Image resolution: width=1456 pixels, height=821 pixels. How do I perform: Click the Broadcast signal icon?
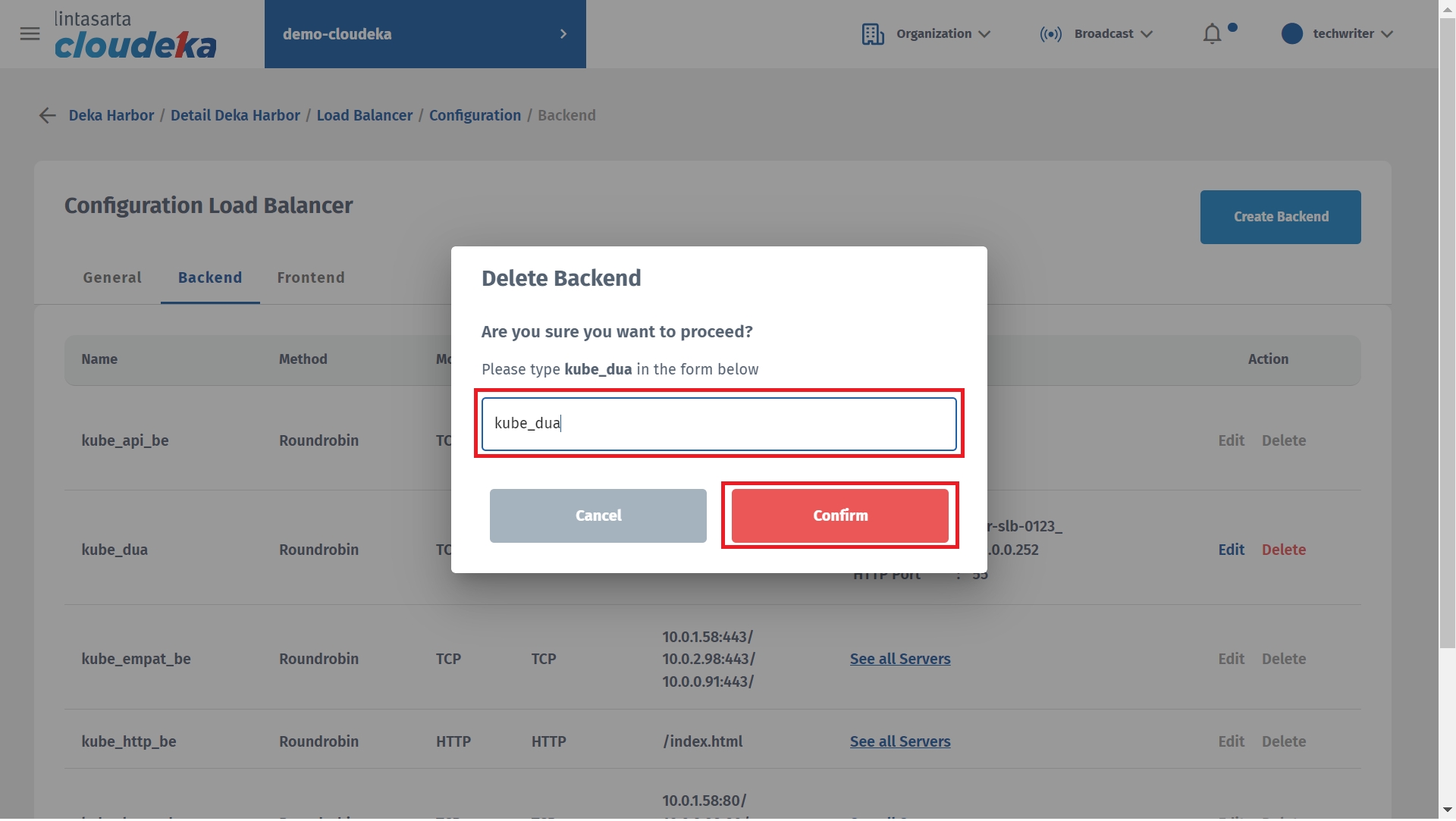point(1050,34)
